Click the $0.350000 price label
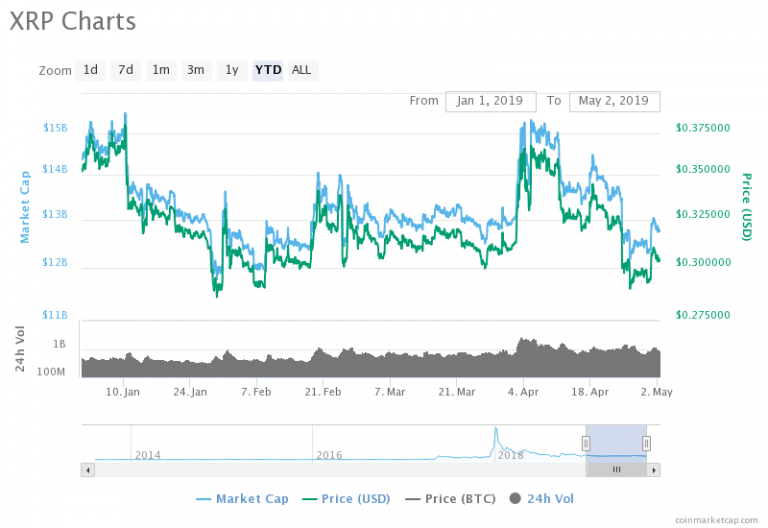The width and height of the screenshot is (768, 528). (x=703, y=169)
